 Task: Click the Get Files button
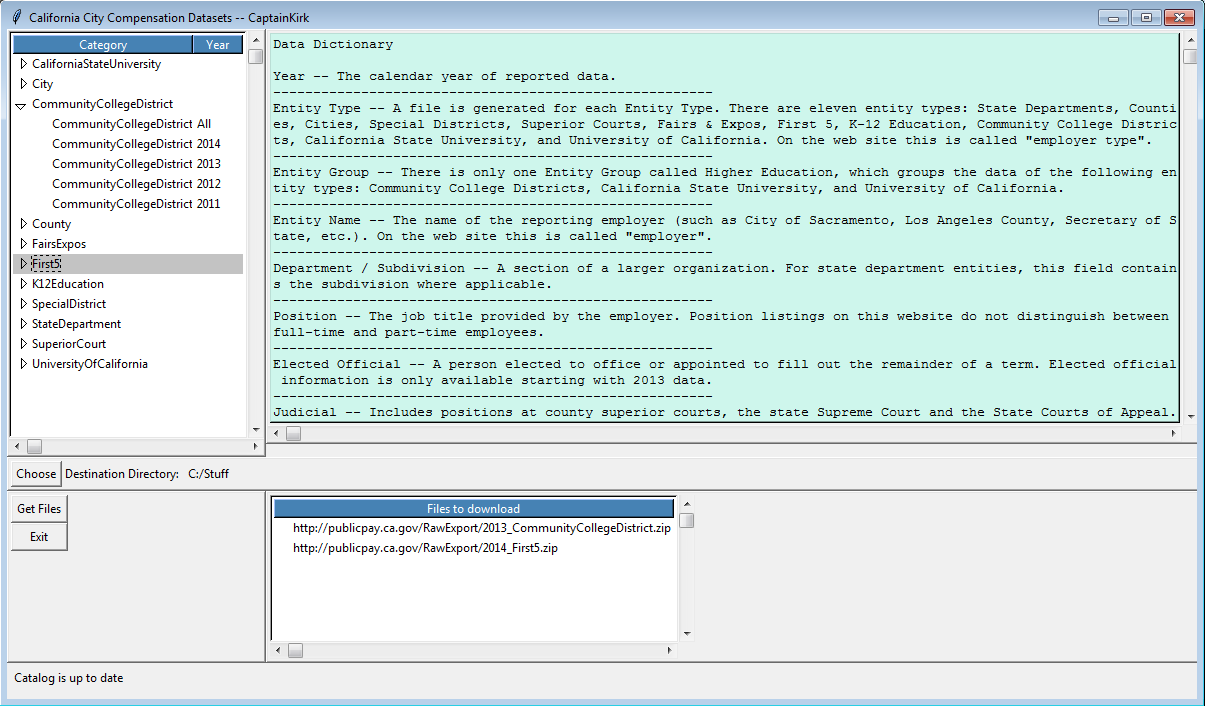click(x=39, y=509)
